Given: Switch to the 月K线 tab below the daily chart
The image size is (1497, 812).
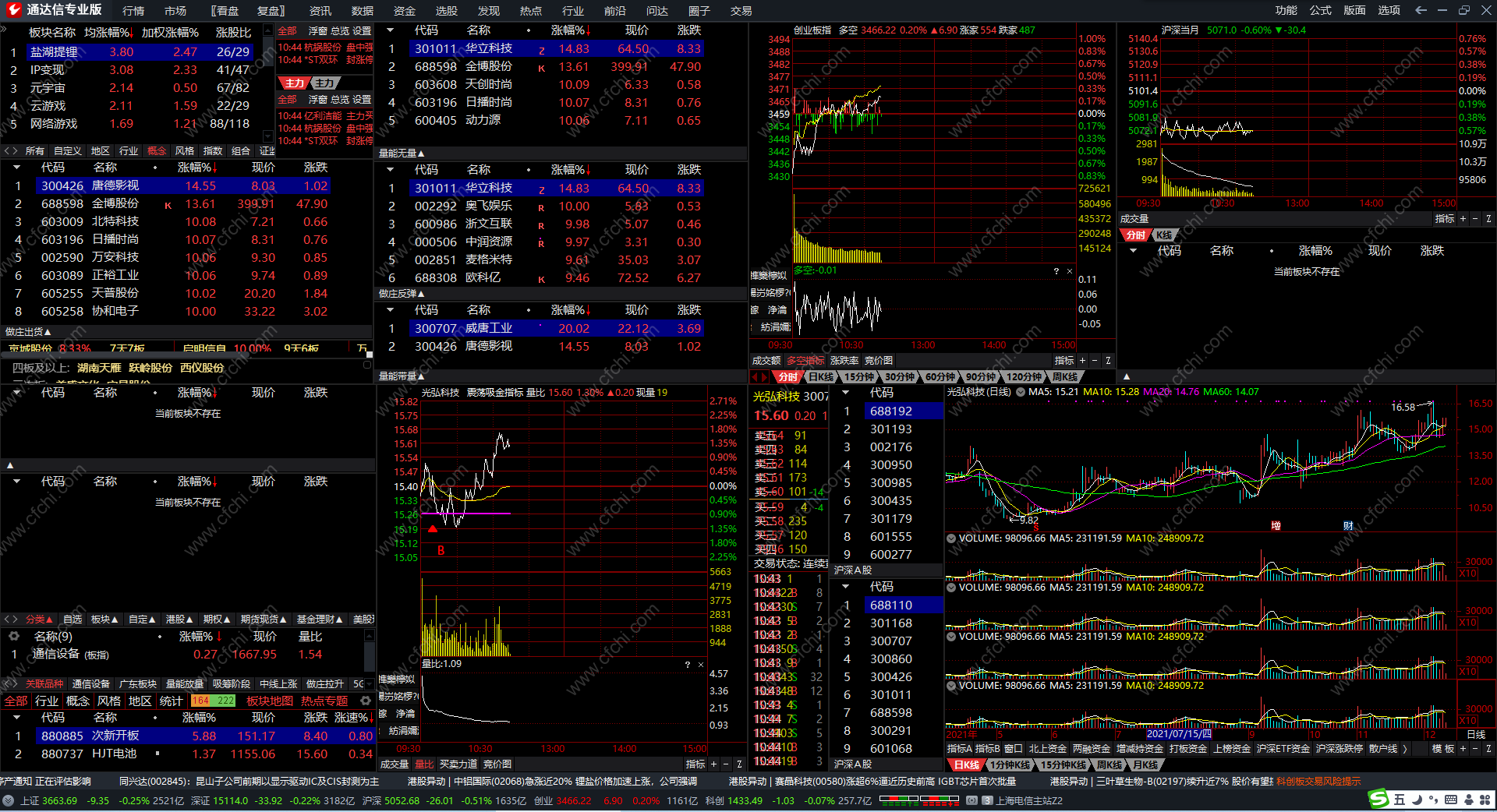Looking at the screenshot, I should point(1145,765).
